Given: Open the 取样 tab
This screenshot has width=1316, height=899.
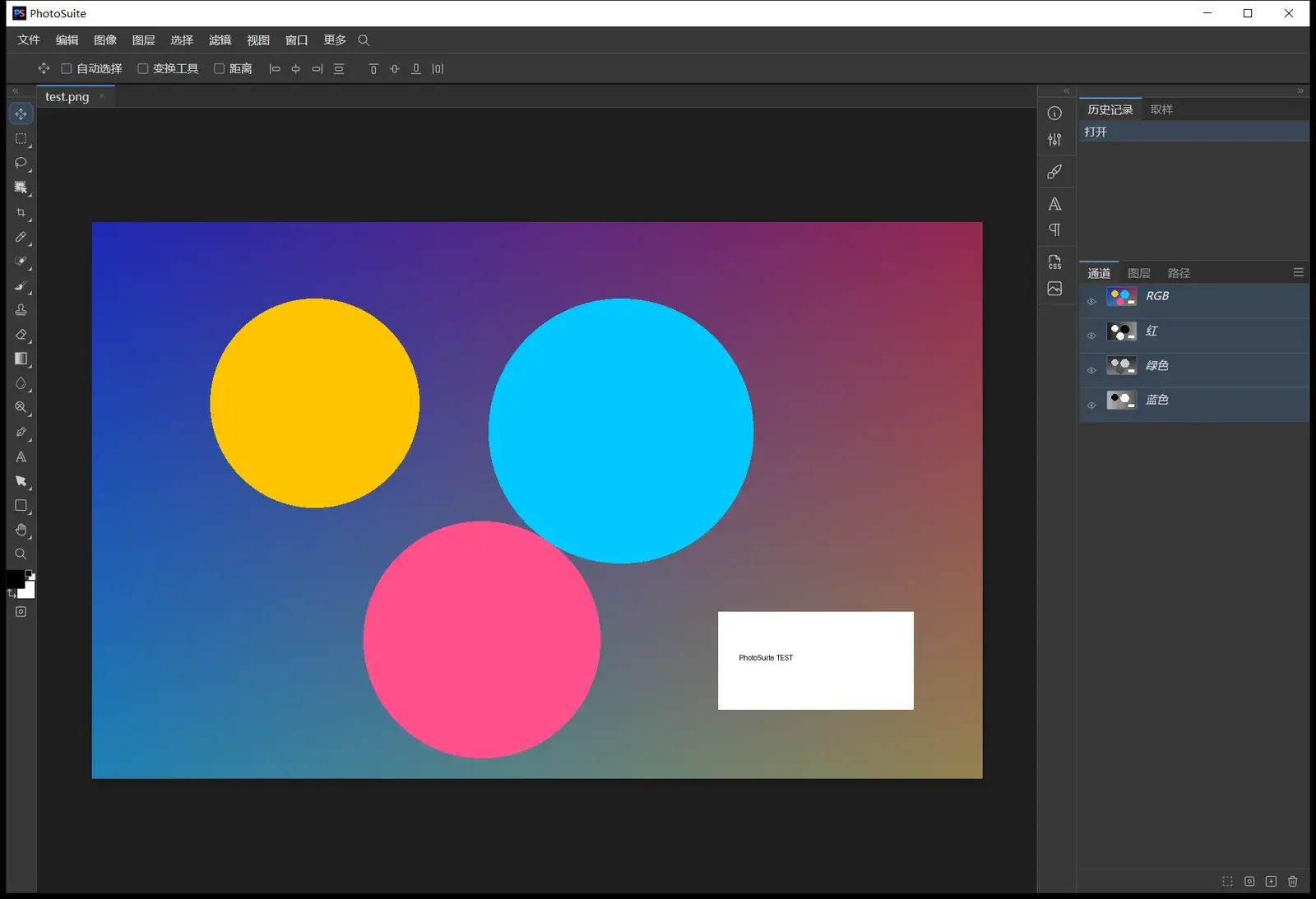Looking at the screenshot, I should (x=1161, y=109).
